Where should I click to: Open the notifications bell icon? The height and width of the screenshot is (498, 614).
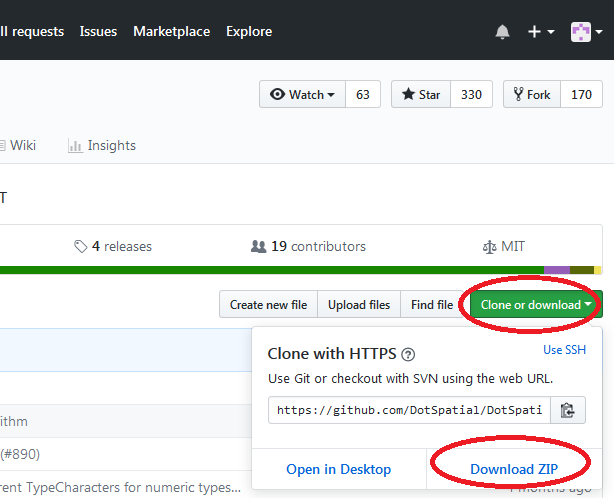[x=502, y=32]
